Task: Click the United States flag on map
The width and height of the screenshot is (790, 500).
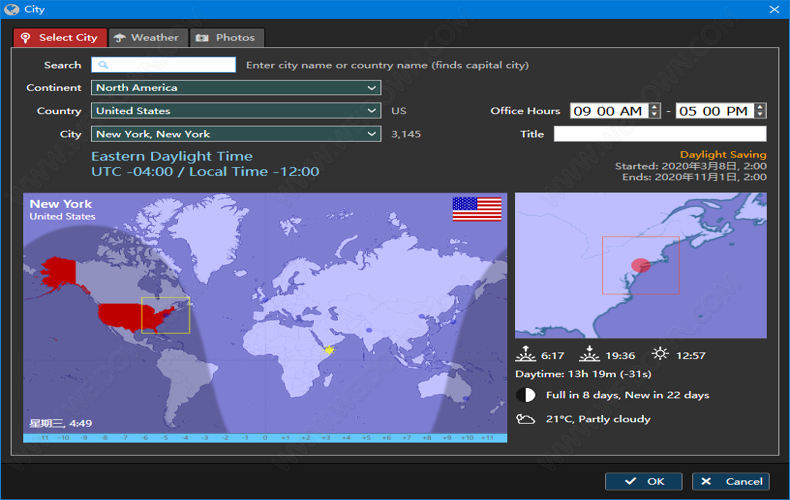Action: tap(477, 209)
